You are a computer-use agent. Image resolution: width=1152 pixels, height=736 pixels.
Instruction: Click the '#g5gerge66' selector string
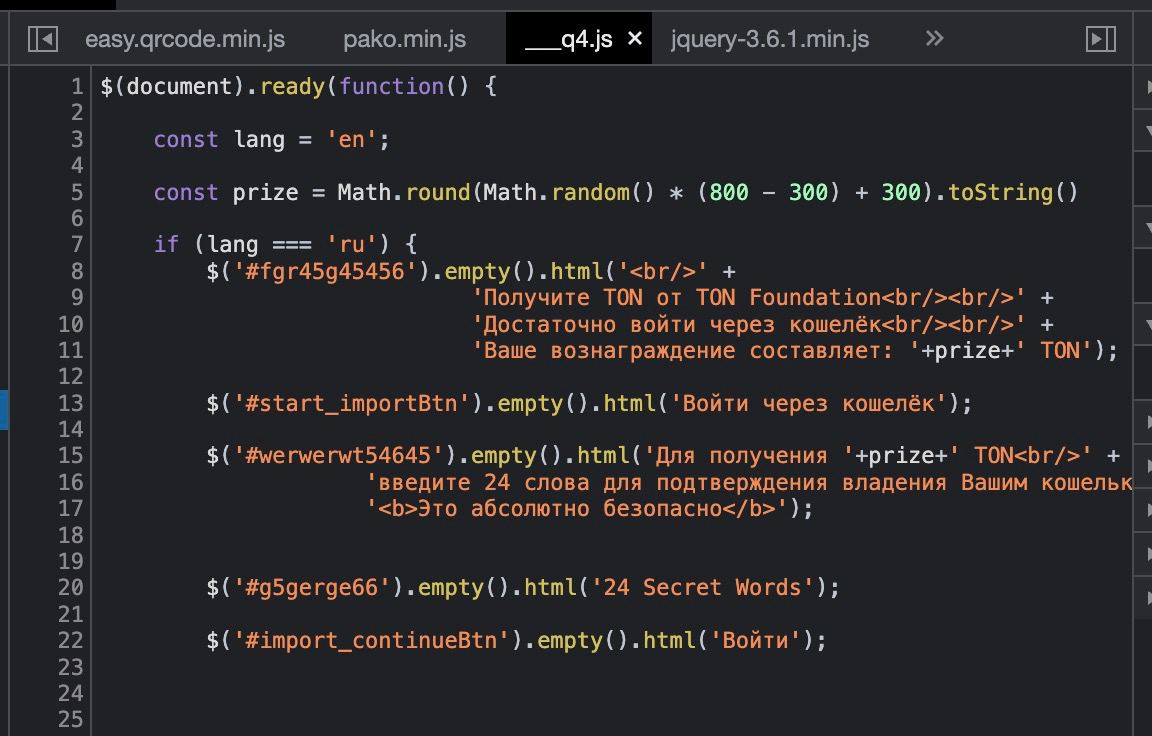tap(312, 588)
